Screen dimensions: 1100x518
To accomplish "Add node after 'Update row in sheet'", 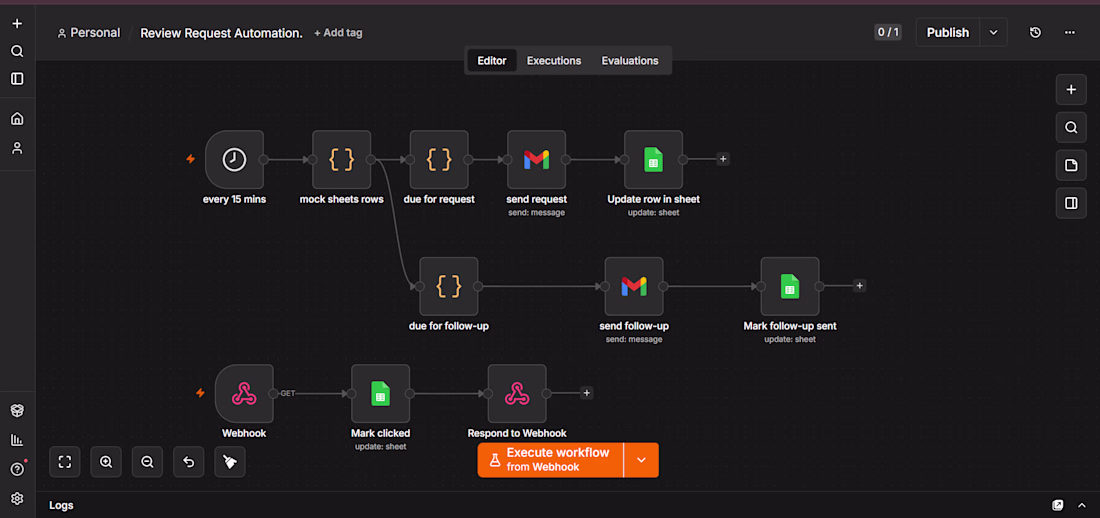I will (723, 159).
